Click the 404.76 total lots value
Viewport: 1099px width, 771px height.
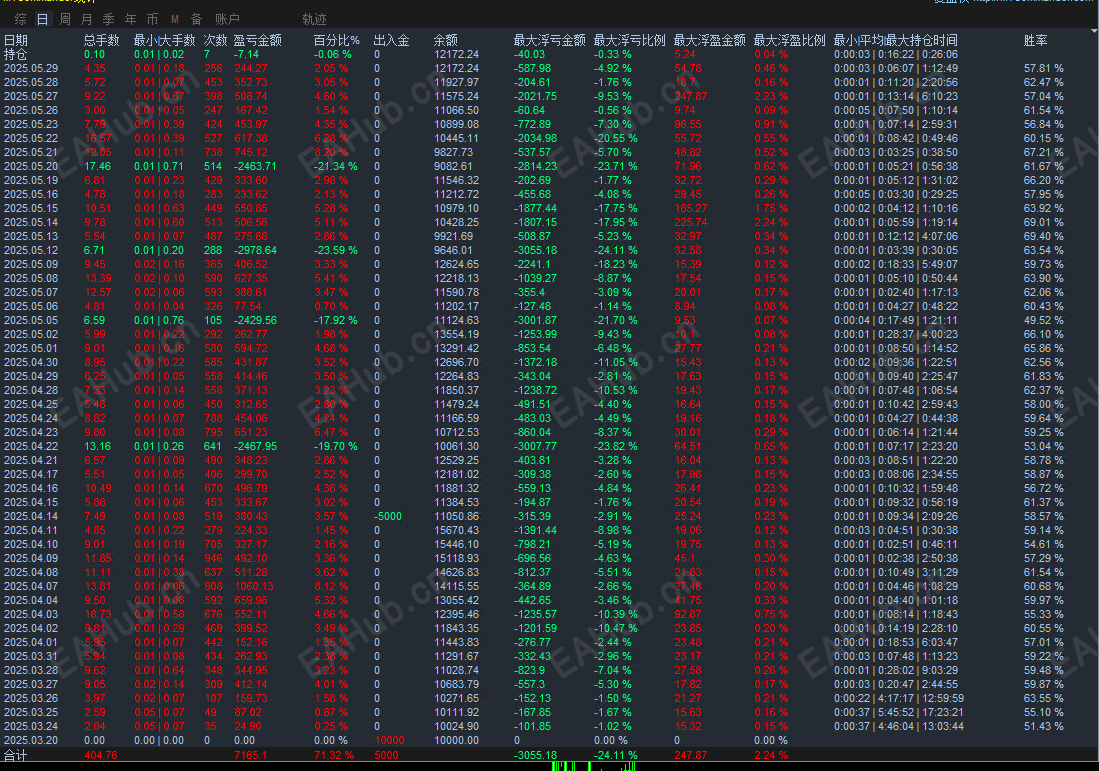point(101,756)
